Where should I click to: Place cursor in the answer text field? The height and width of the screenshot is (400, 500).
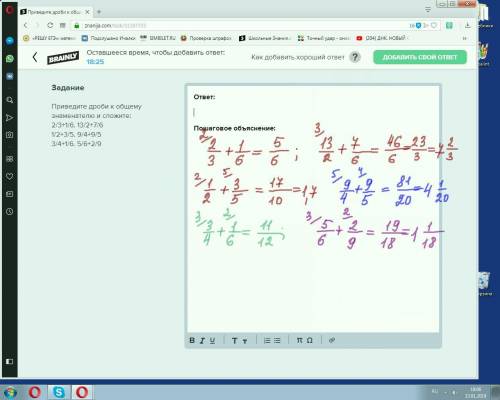point(313,112)
